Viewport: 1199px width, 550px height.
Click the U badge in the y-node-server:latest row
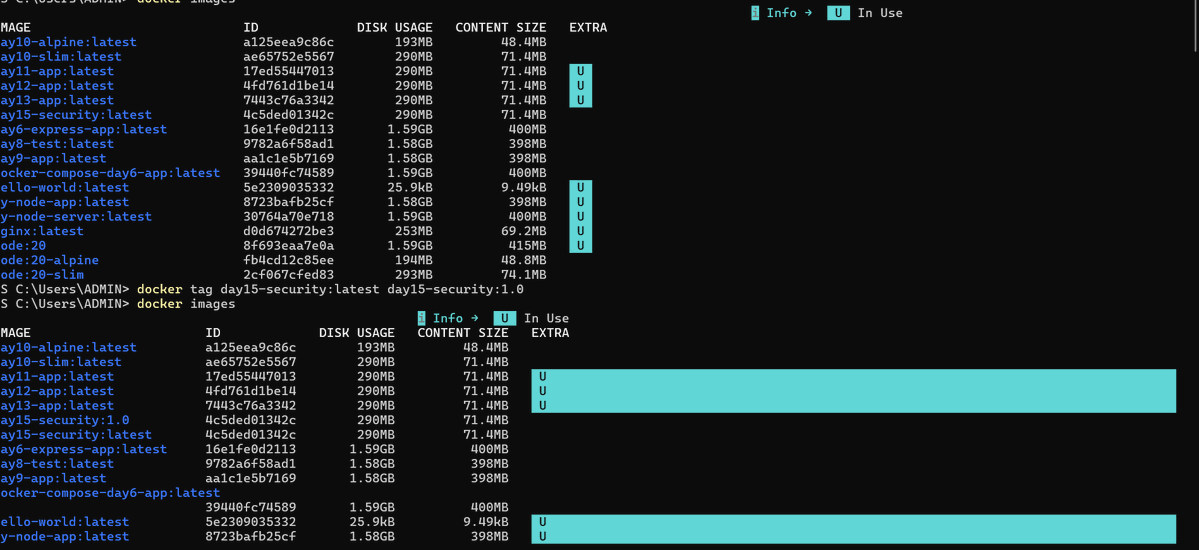[x=580, y=216]
